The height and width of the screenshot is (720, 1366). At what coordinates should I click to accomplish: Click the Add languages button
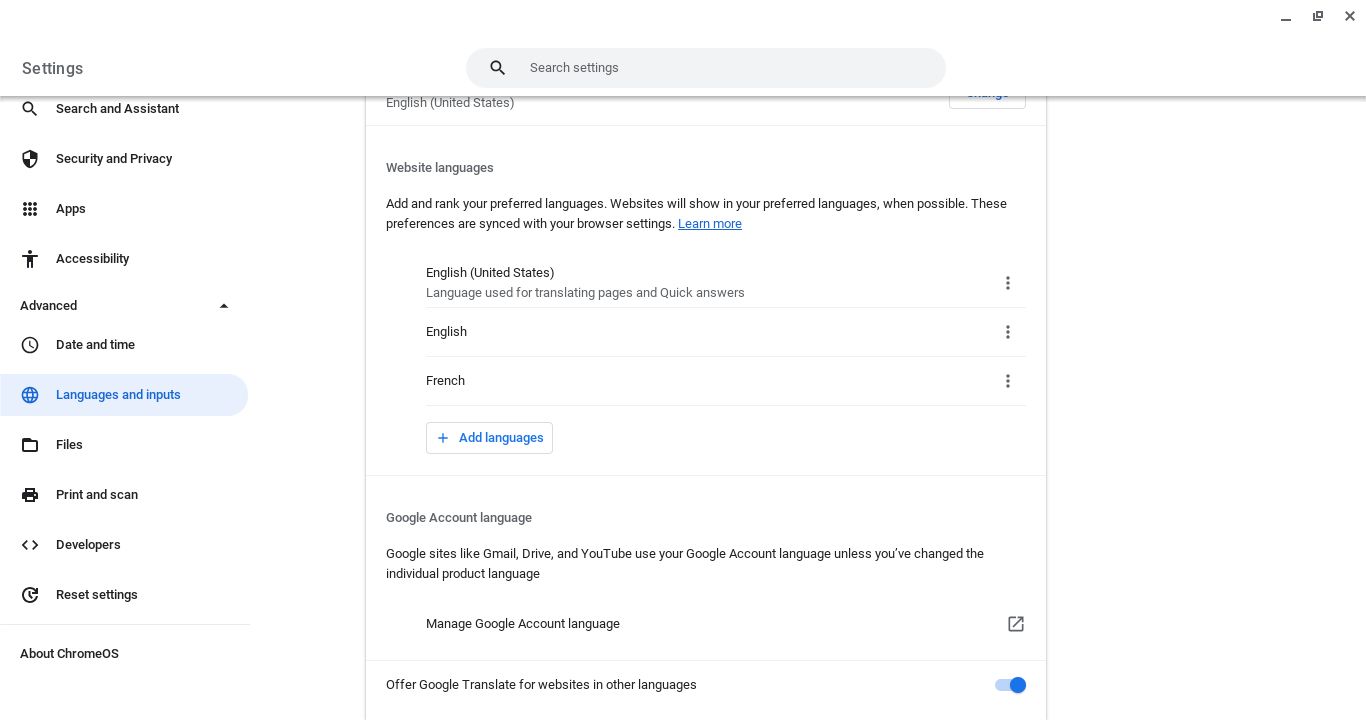coord(489,438)
